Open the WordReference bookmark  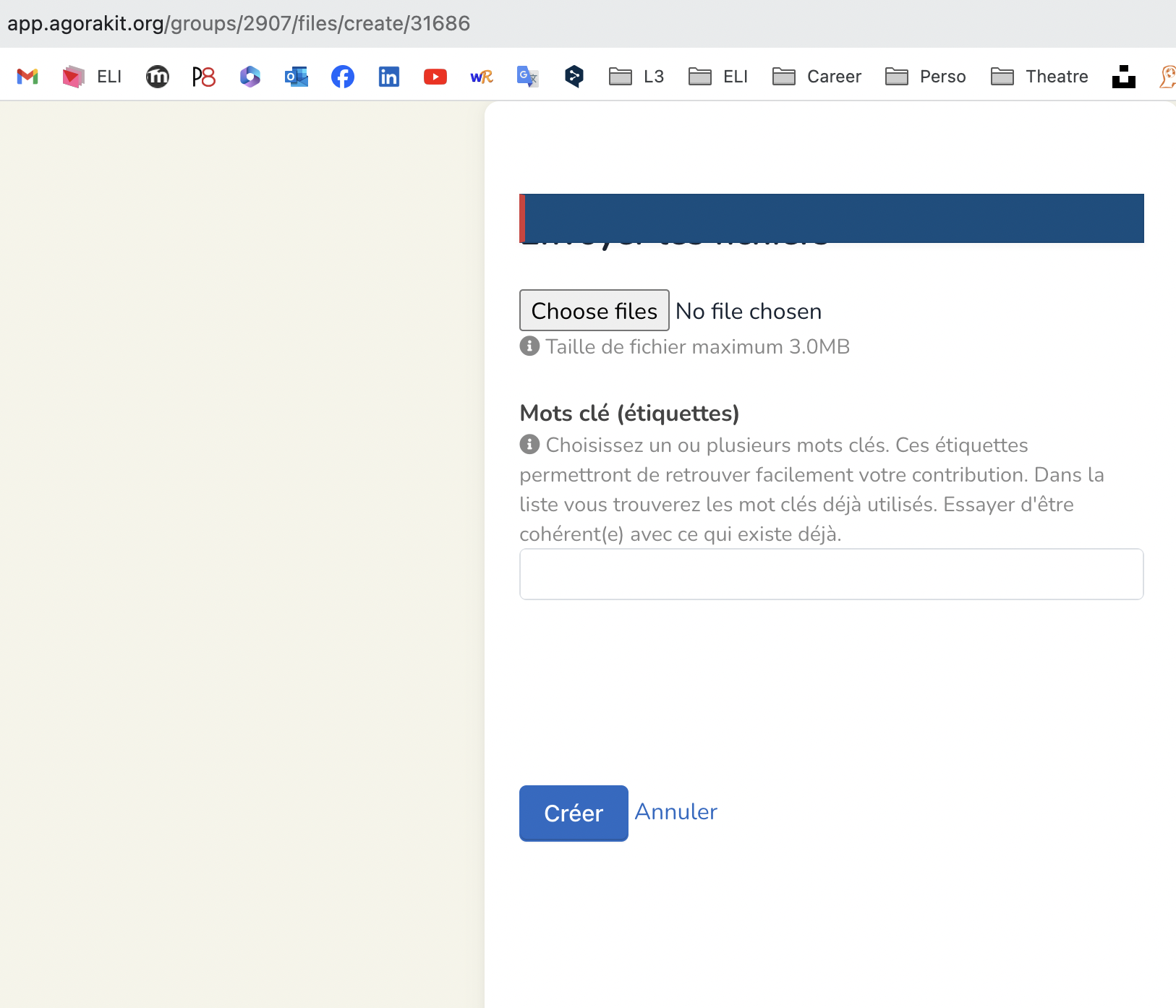(482, 76)
